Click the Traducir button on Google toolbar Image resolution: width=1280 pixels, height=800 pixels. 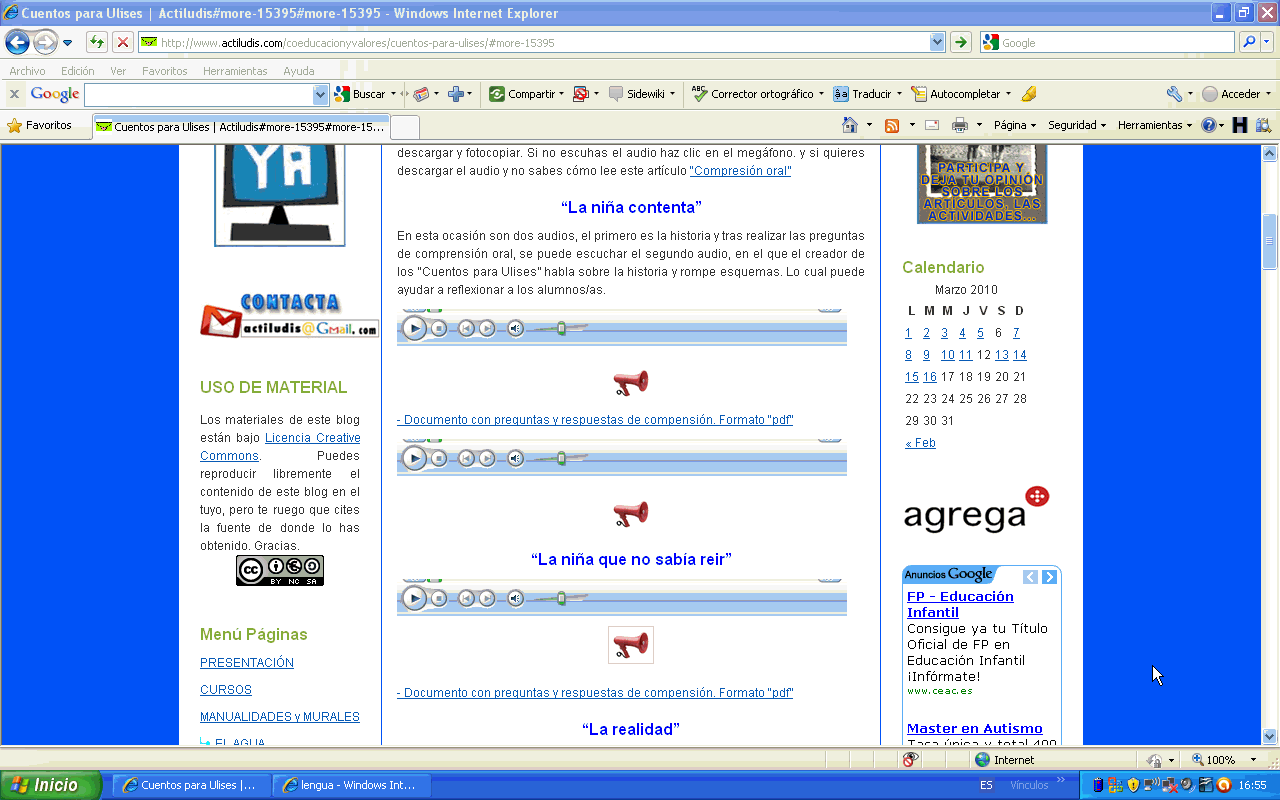pos(862,94)
